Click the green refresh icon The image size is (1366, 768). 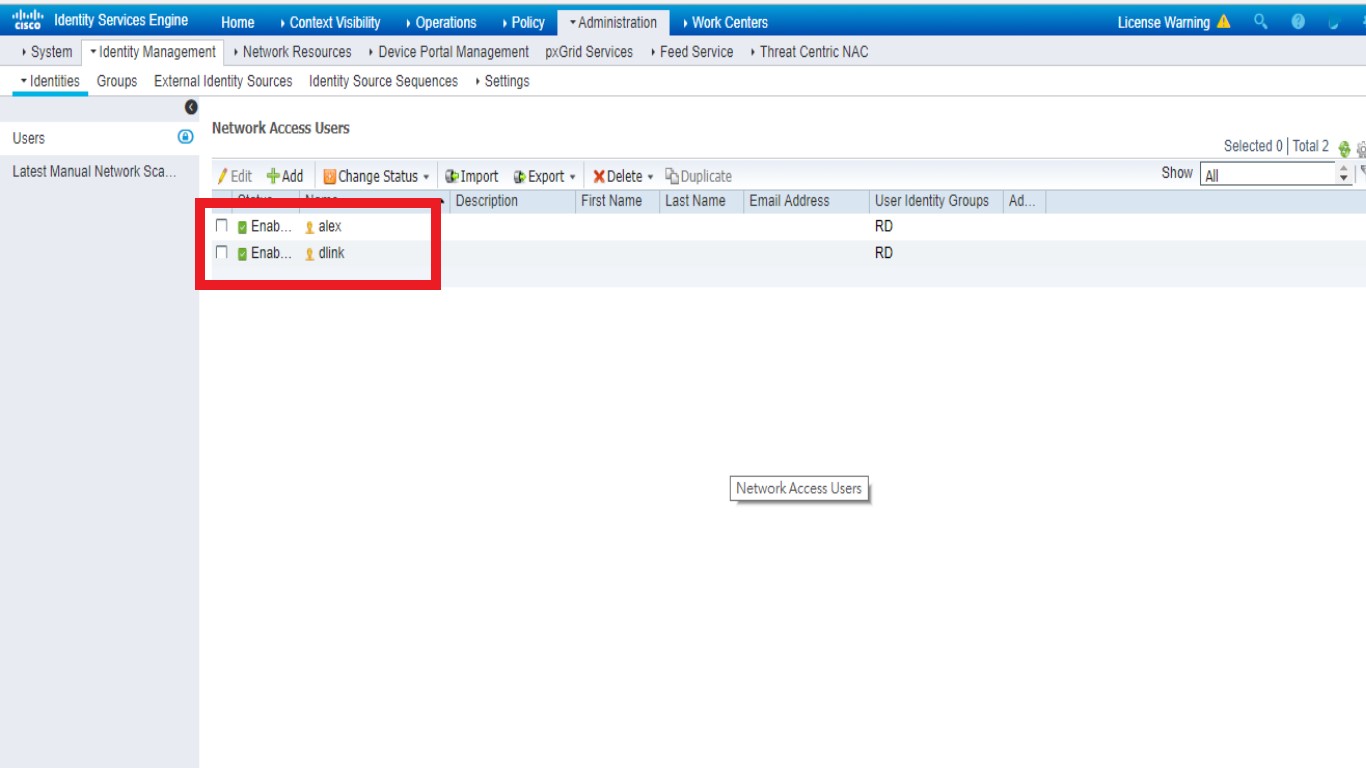1344,148
